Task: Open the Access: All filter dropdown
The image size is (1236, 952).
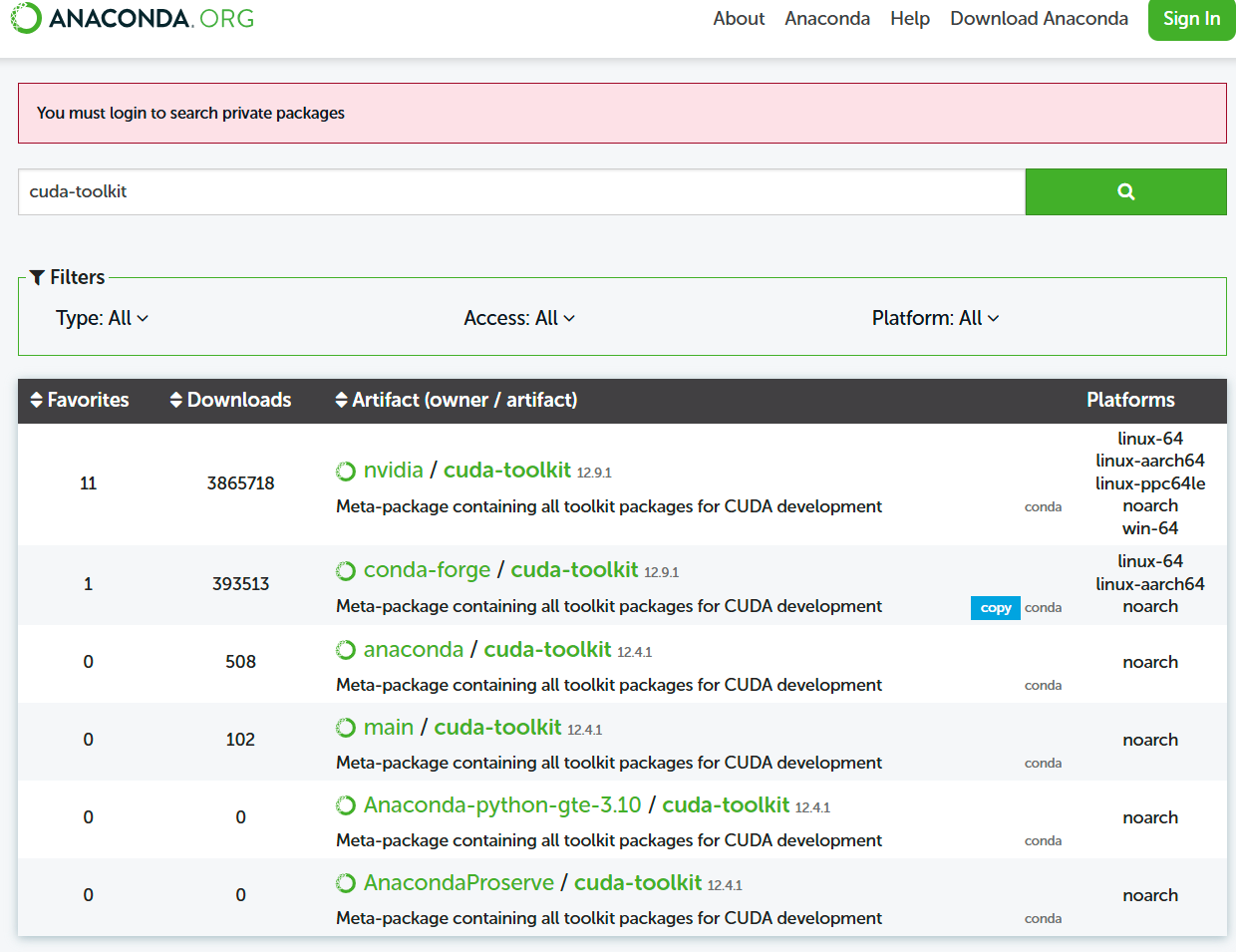Action: [519, 318]
